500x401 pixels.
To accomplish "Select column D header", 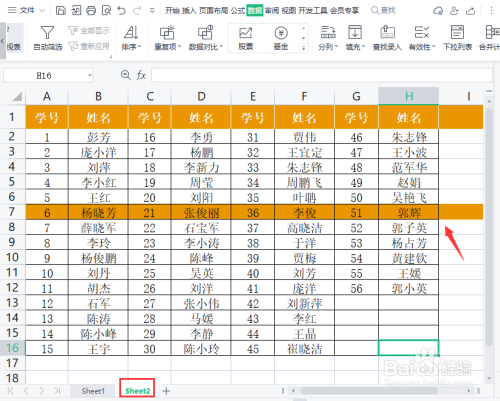I will 201,96.
